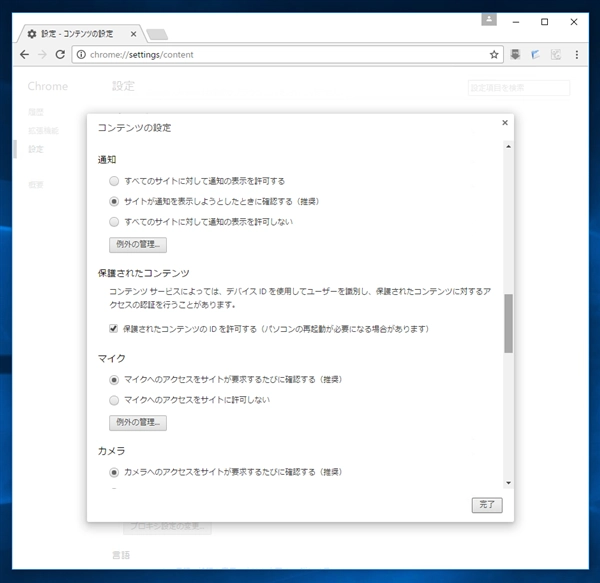Click the 通知 section heading
600x583 pixels.
pyautogui.click(x=107, y=160)
